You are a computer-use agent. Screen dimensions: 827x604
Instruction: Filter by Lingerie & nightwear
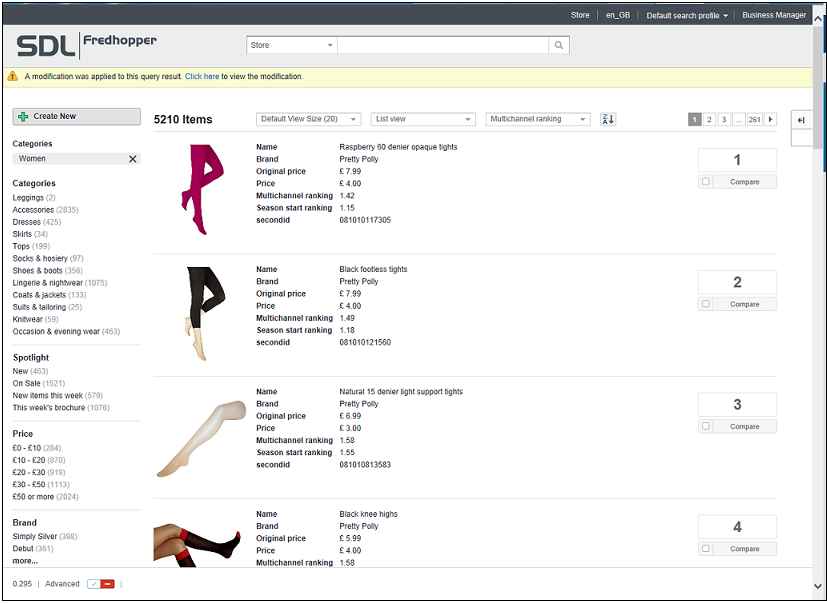[60, 283]
